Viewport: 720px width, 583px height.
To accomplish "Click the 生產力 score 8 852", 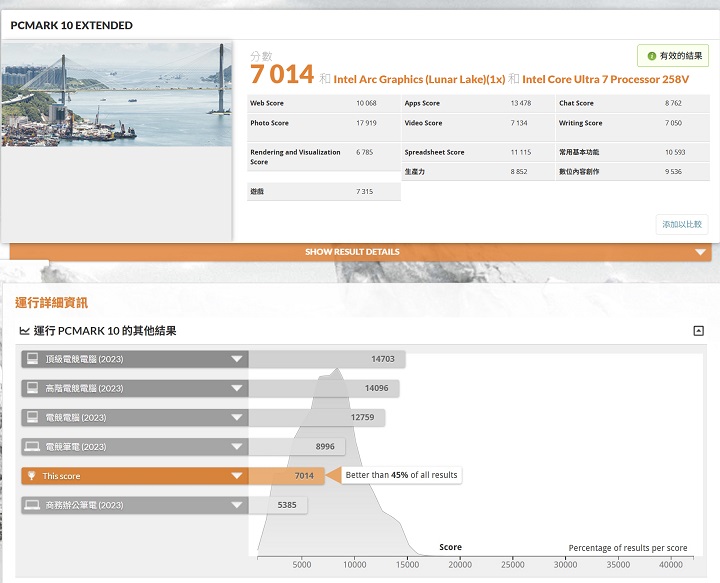I will click(x=519, y=172).
